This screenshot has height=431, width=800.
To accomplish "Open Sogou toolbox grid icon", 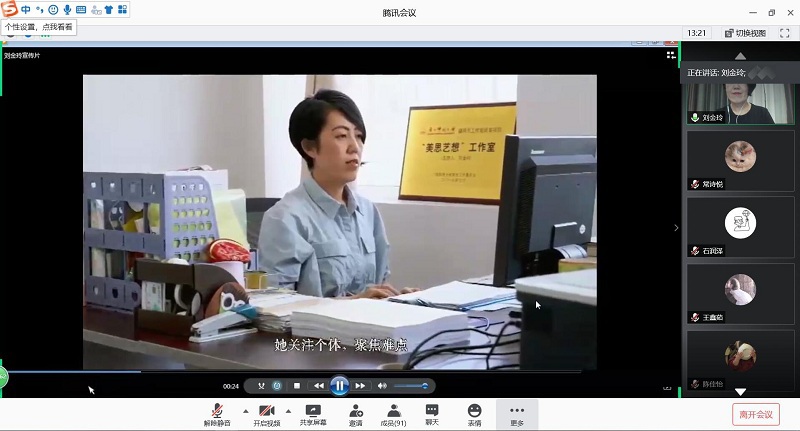I will 122,9.
